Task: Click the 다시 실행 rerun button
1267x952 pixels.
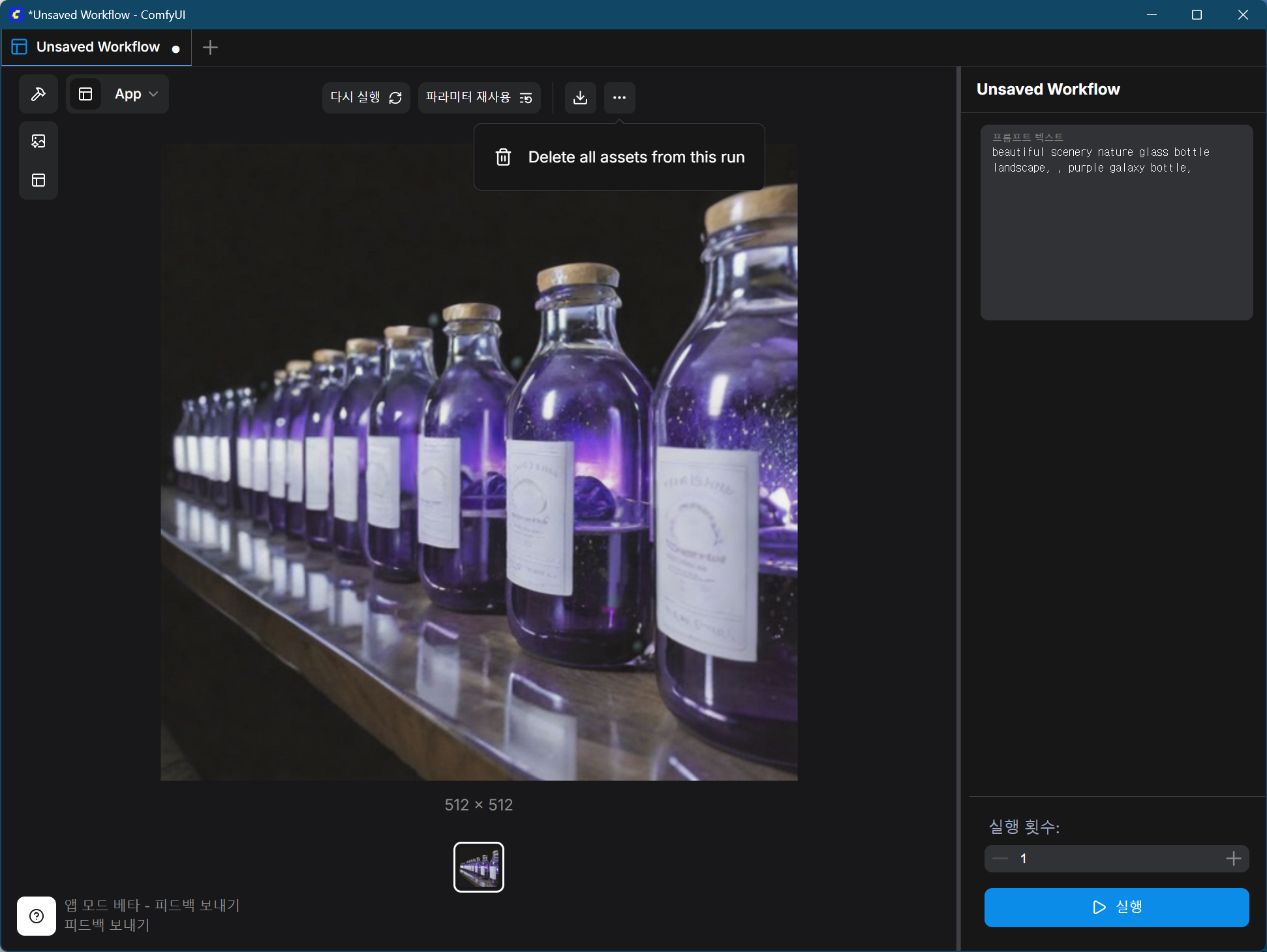Action: pyautogui.click(x=365, y=98)
